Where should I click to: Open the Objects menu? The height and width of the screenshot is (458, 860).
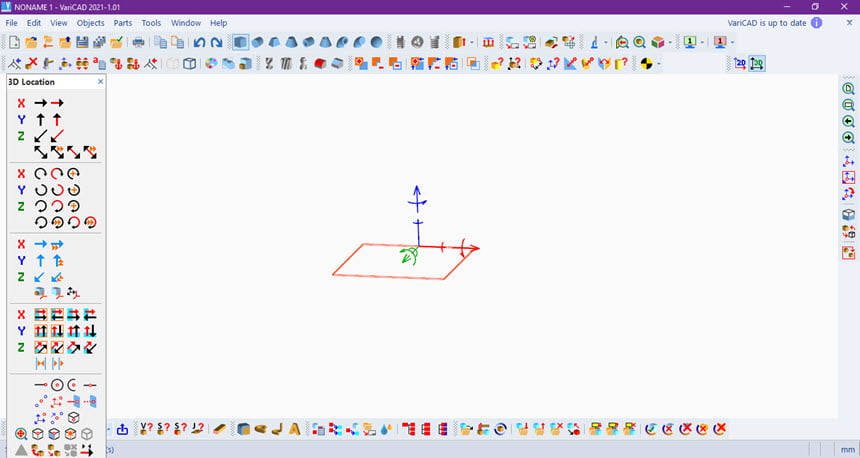(90, 23)
